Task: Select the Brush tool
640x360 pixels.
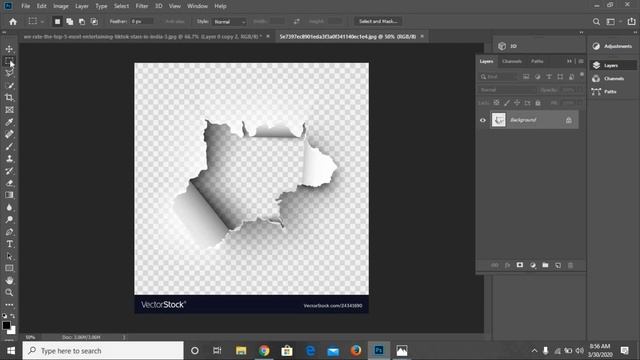Action: 9,147
